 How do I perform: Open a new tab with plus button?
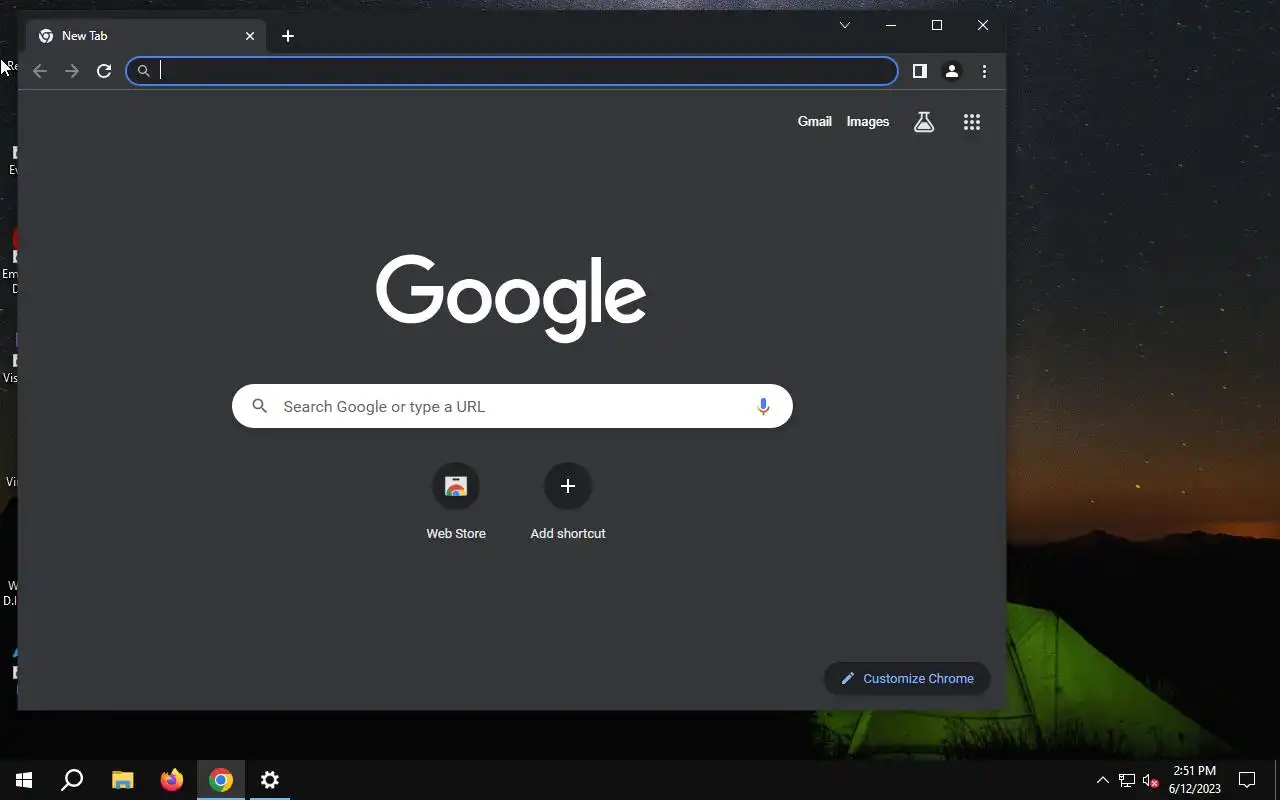tap(288, 36)
